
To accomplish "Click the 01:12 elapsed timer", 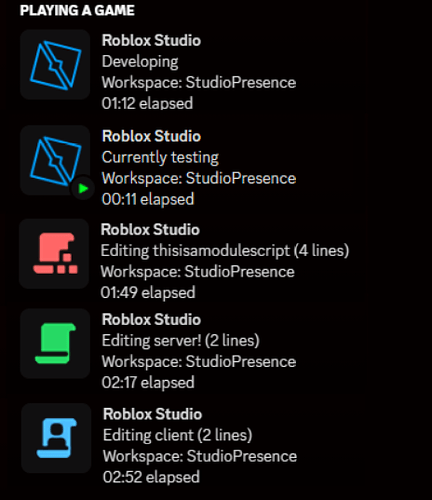I will click(x=147, y=103).
